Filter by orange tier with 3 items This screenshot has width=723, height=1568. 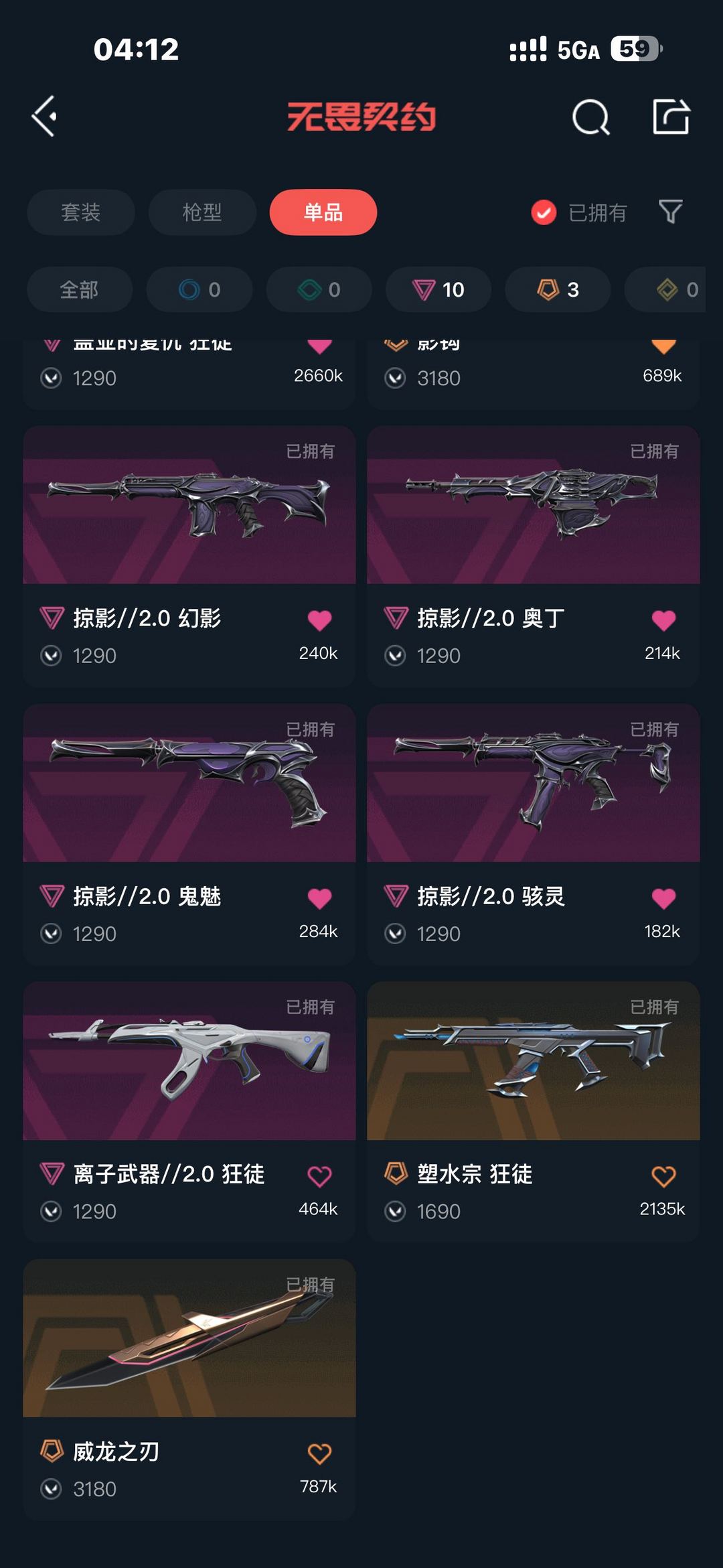[x=558, y=289]
